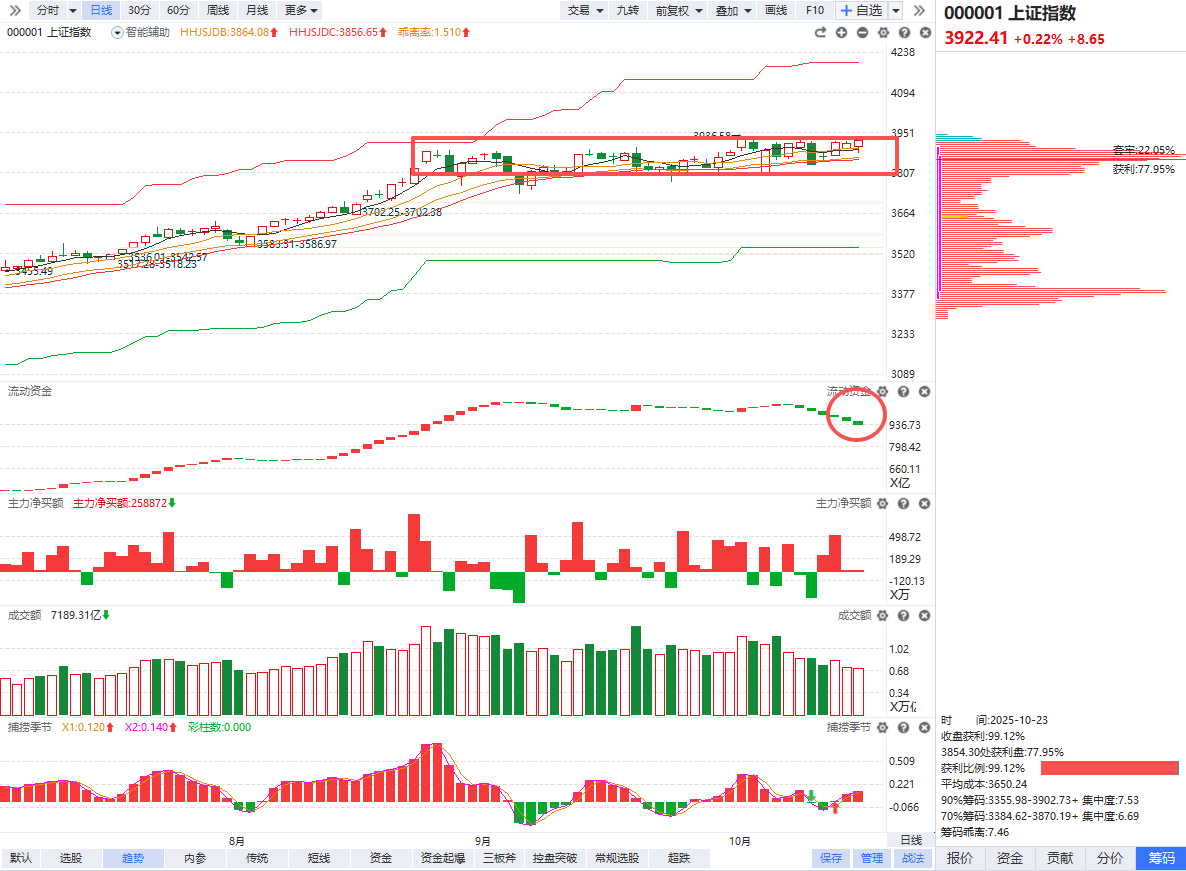Switch to 筹码 chip distribution tab
This screenshot has height=871, width=1186.
coord(1161,858)
